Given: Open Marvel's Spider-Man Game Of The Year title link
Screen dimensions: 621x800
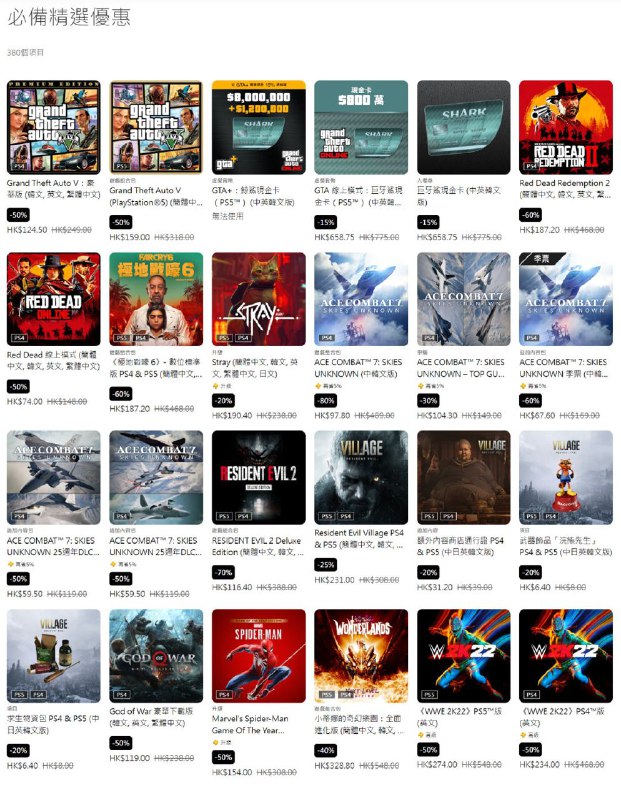Looking at the screenshot, I should coord(251,724).
